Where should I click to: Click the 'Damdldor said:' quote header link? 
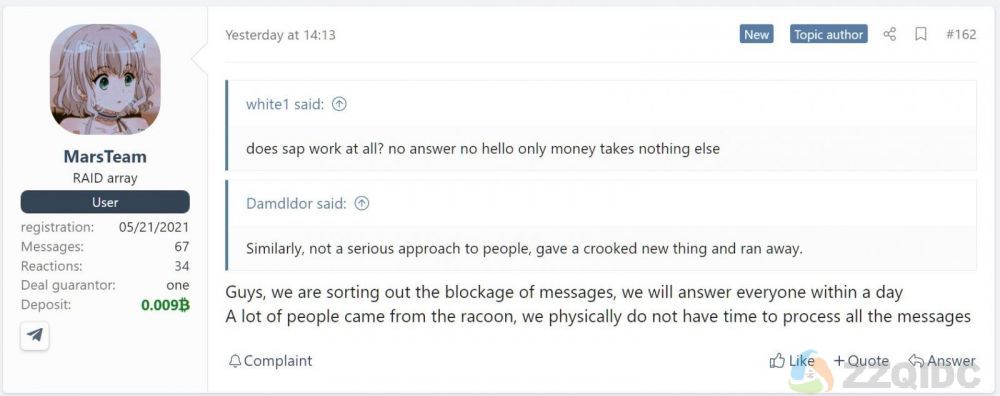click(296, 203)
